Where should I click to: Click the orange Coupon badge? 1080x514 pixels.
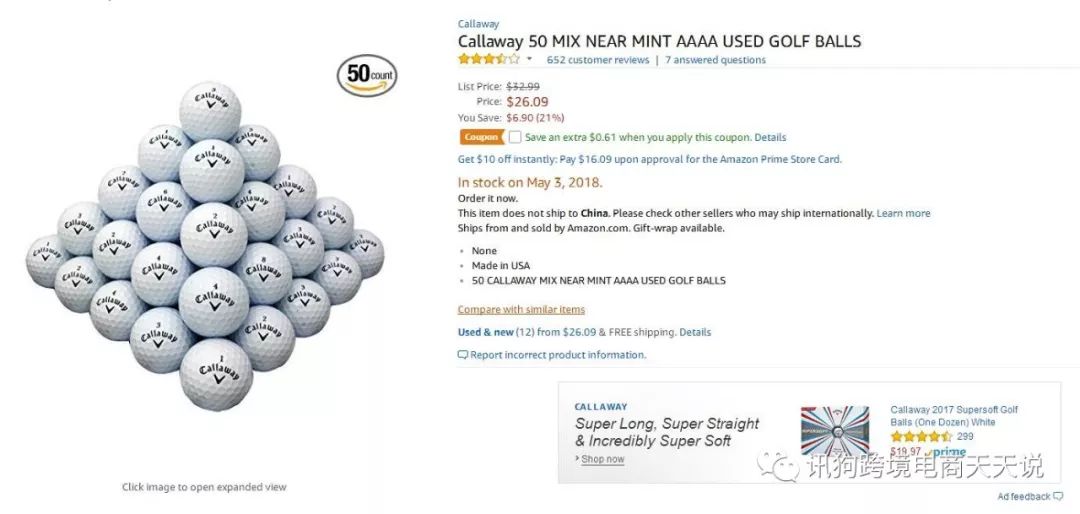481,137
